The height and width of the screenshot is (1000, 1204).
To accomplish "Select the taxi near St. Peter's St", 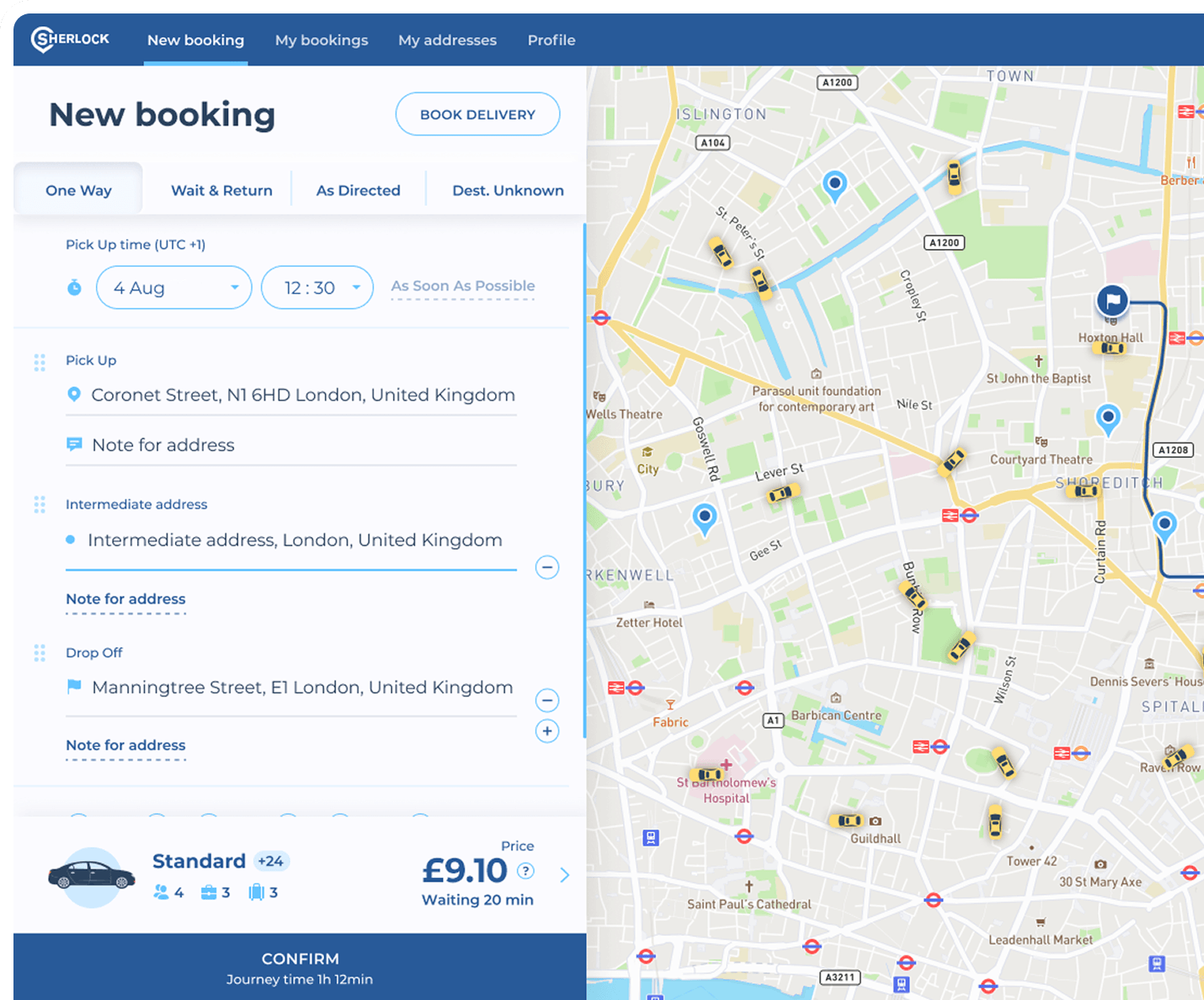I will tap(721, 252).
